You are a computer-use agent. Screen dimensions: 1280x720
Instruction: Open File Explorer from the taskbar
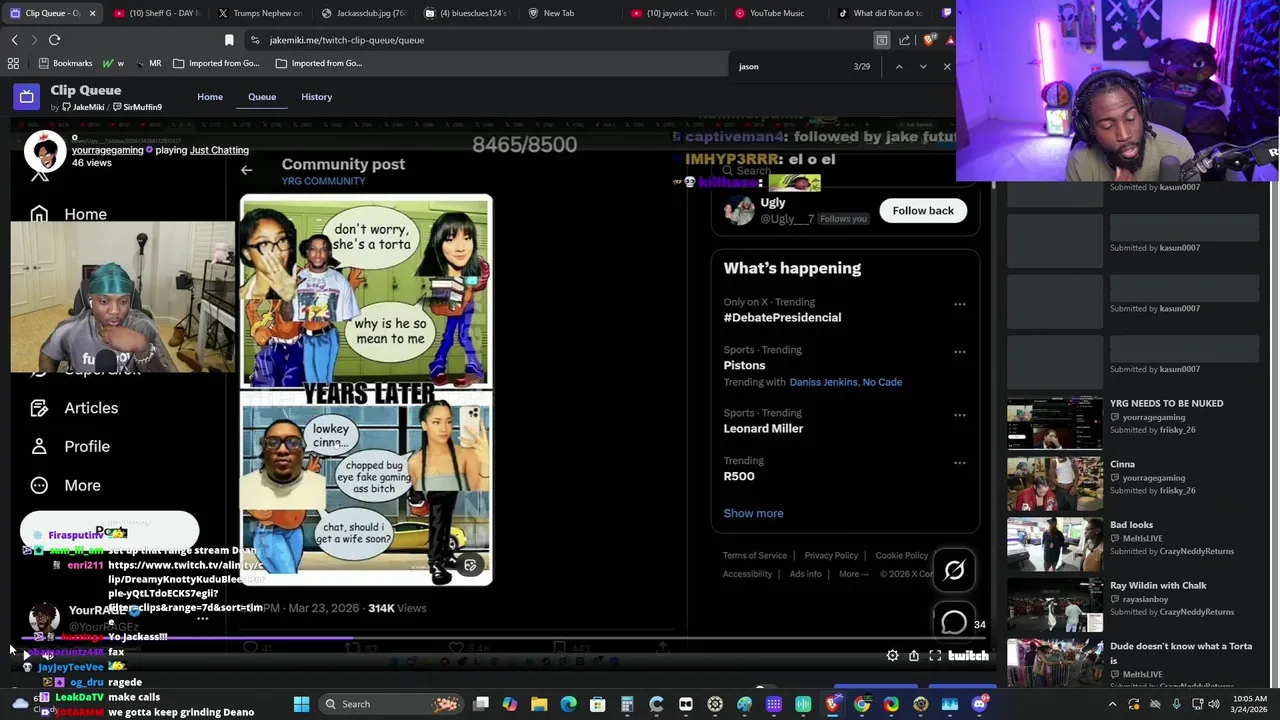coord(539,704)
